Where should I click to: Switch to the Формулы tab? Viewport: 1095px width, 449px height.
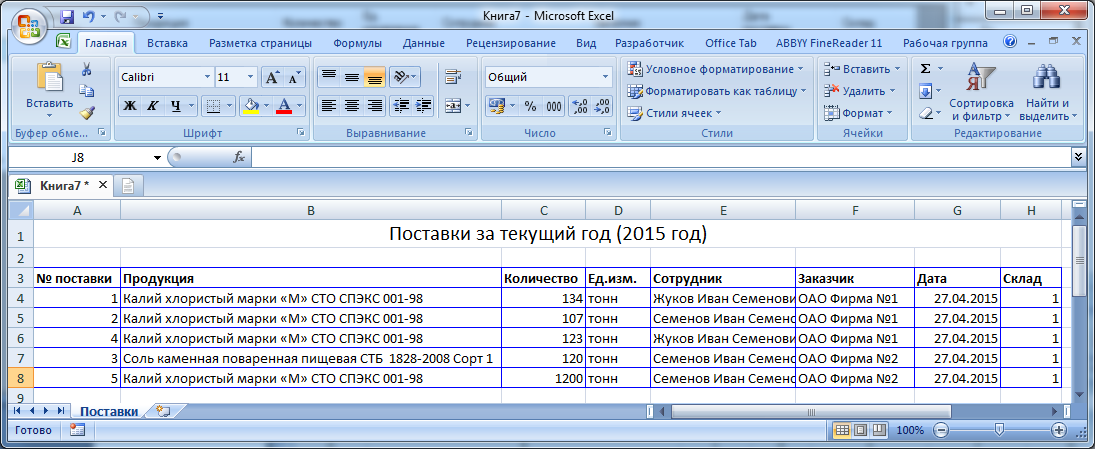[x=358, y=43]
